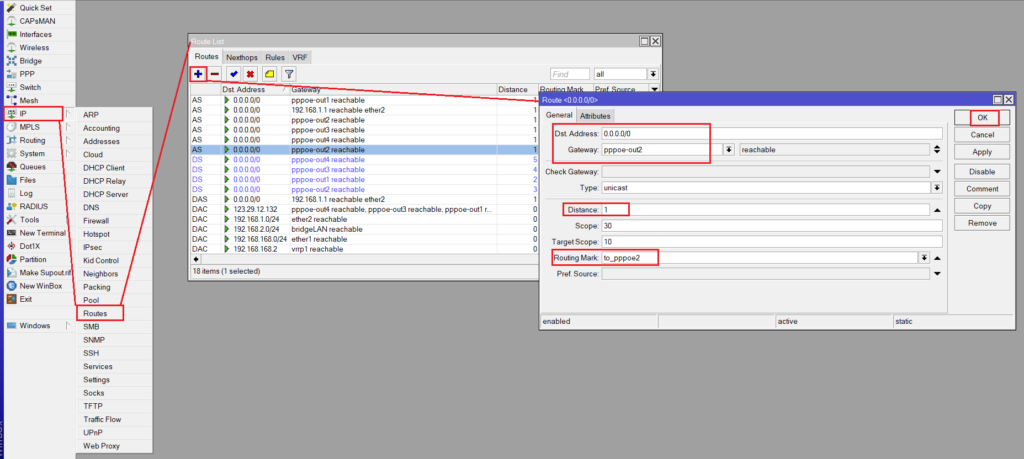Switch to the Nexthops tab
Image resolution: width=1024 pixels, height=459 pixels.
pos(241,58)
